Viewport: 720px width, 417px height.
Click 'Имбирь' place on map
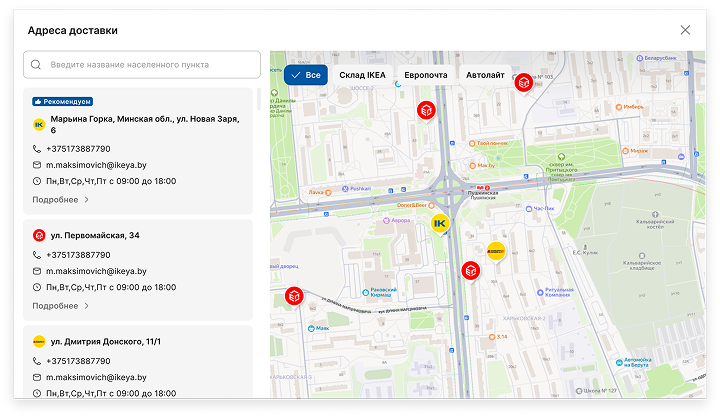[629, 107]
